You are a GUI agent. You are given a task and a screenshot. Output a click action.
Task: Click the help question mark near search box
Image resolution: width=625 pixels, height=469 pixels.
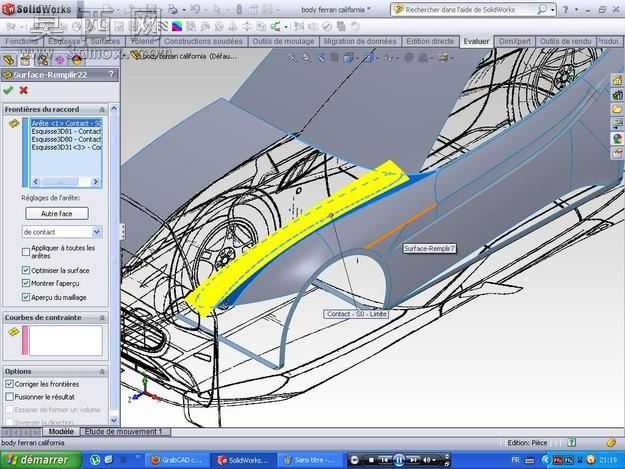(x=565, y=10)
